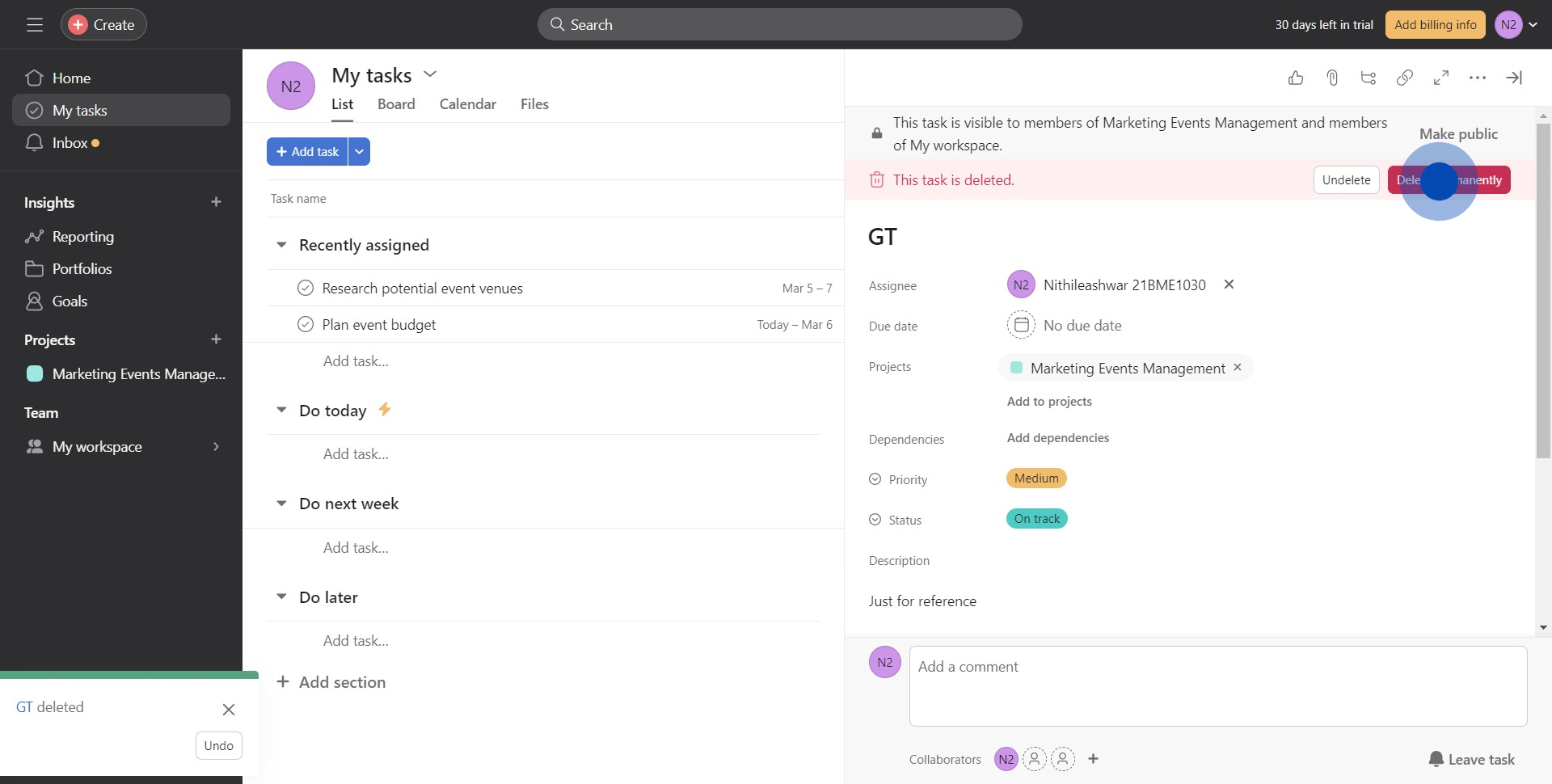
Task: Close the task details pane arrow
Action: click(x=1514, y=78)
